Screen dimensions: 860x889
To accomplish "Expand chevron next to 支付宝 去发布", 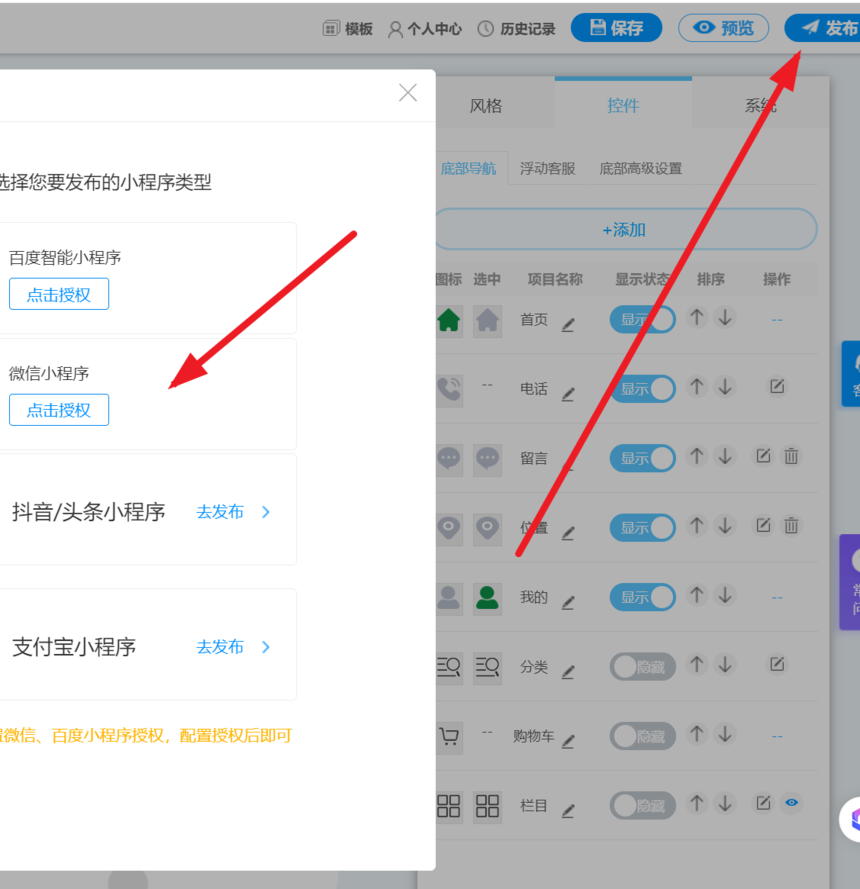I will [266, 647].
